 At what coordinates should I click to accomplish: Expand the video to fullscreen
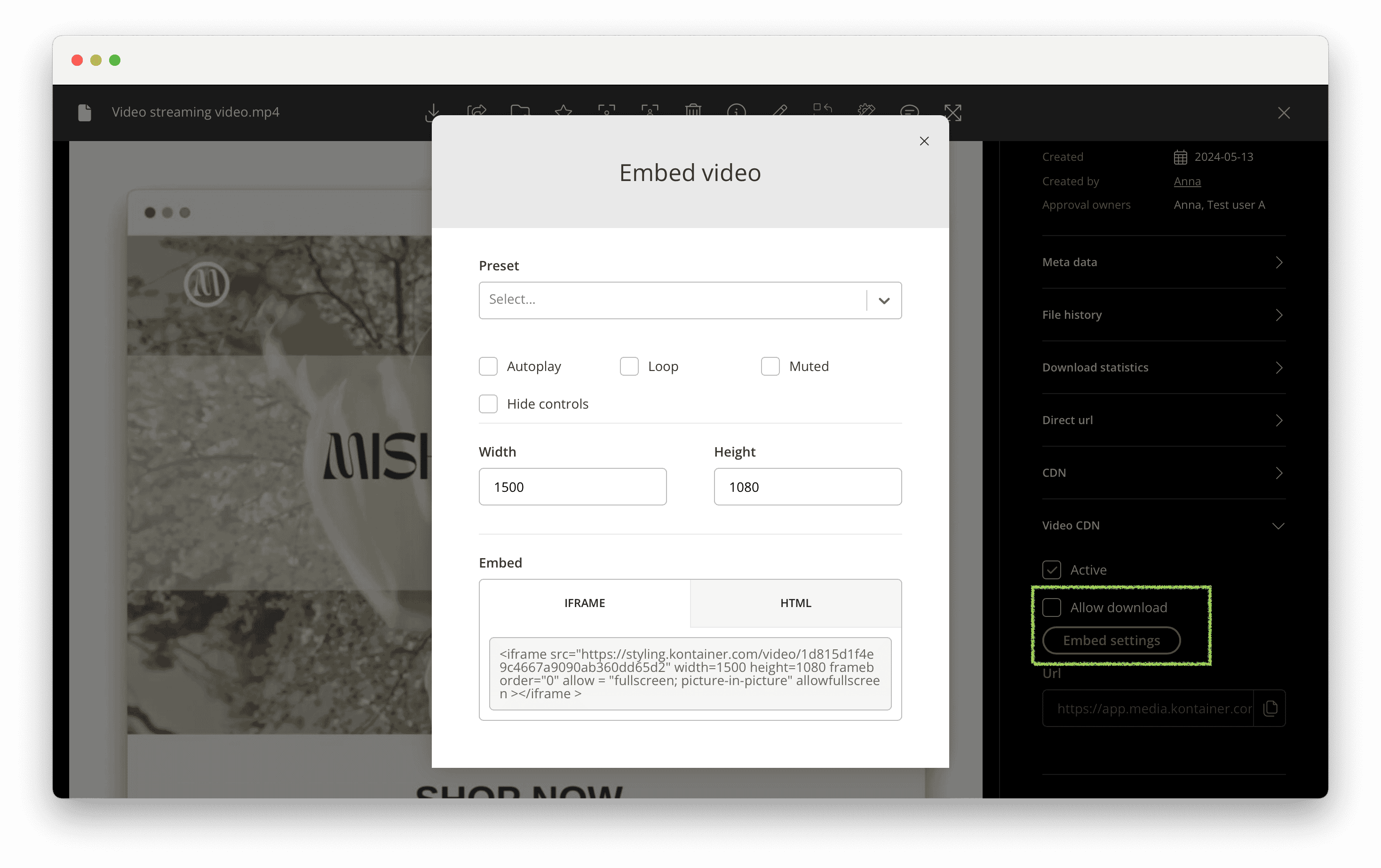coord(952,112)
